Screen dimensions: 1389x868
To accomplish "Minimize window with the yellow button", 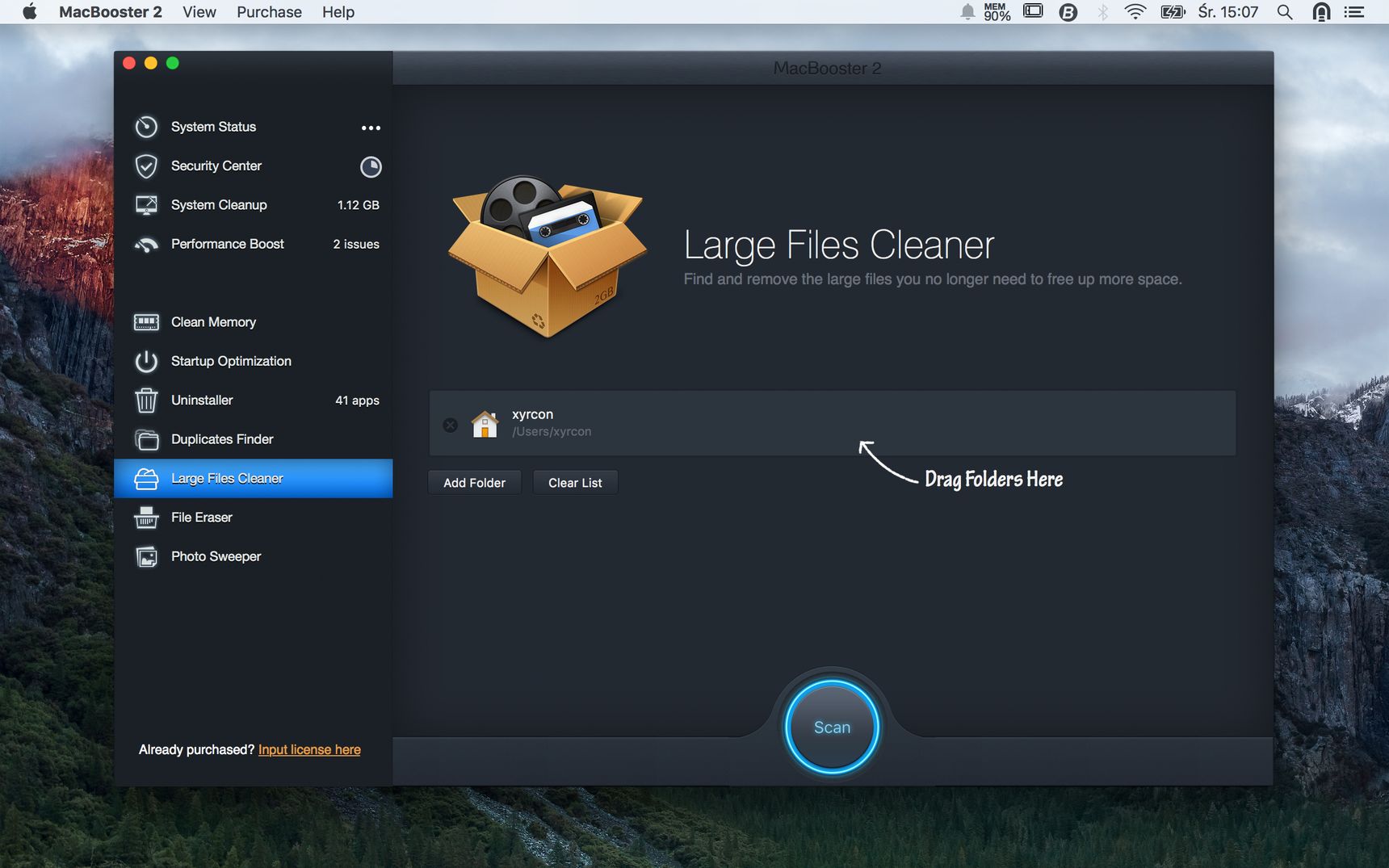I will (x=151, y=63).
